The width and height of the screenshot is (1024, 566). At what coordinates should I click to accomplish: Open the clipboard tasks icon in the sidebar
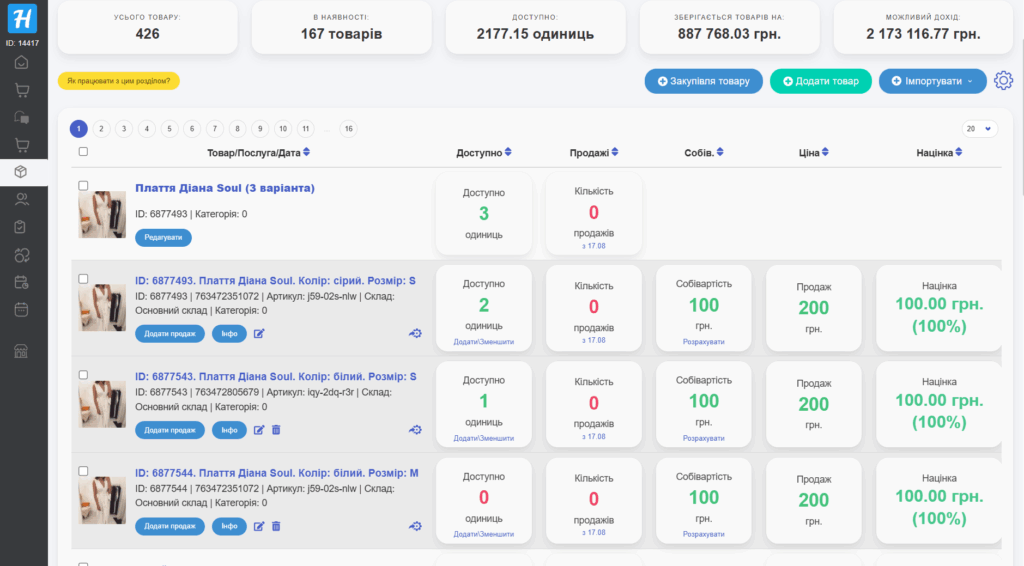[x=21, y=227]
